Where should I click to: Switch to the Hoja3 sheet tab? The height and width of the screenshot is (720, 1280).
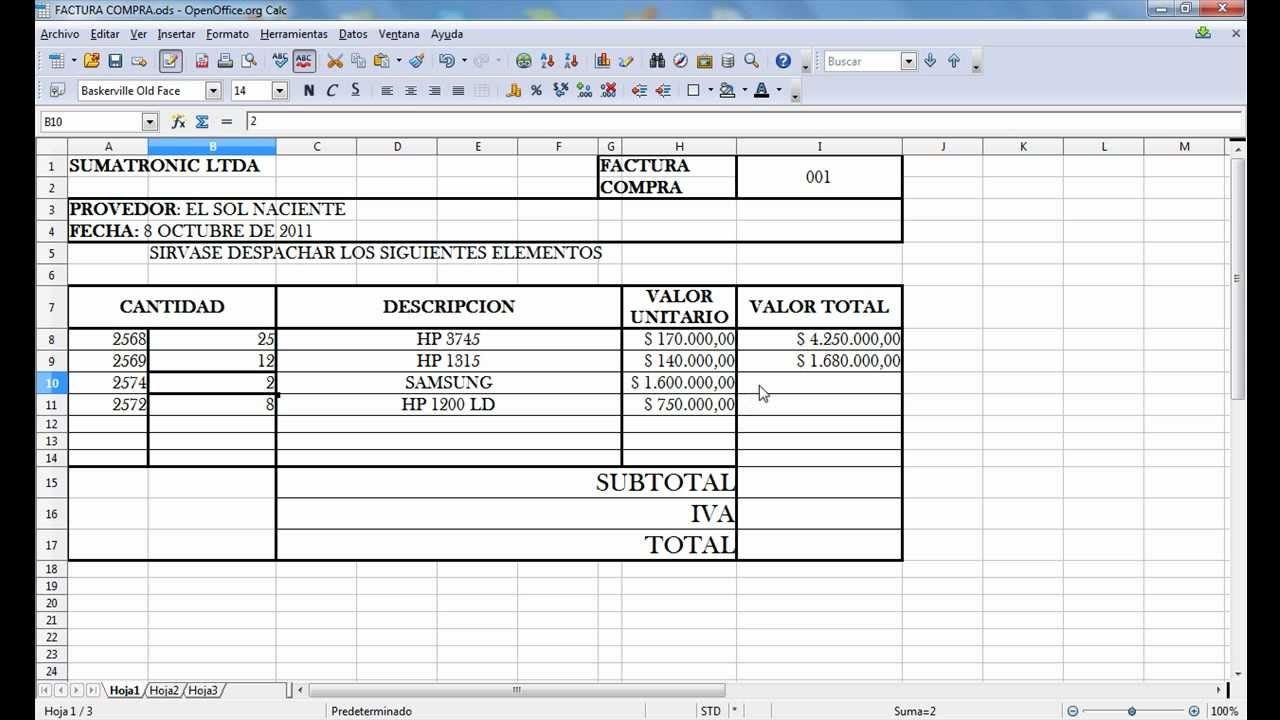click(x=203, y=690)
